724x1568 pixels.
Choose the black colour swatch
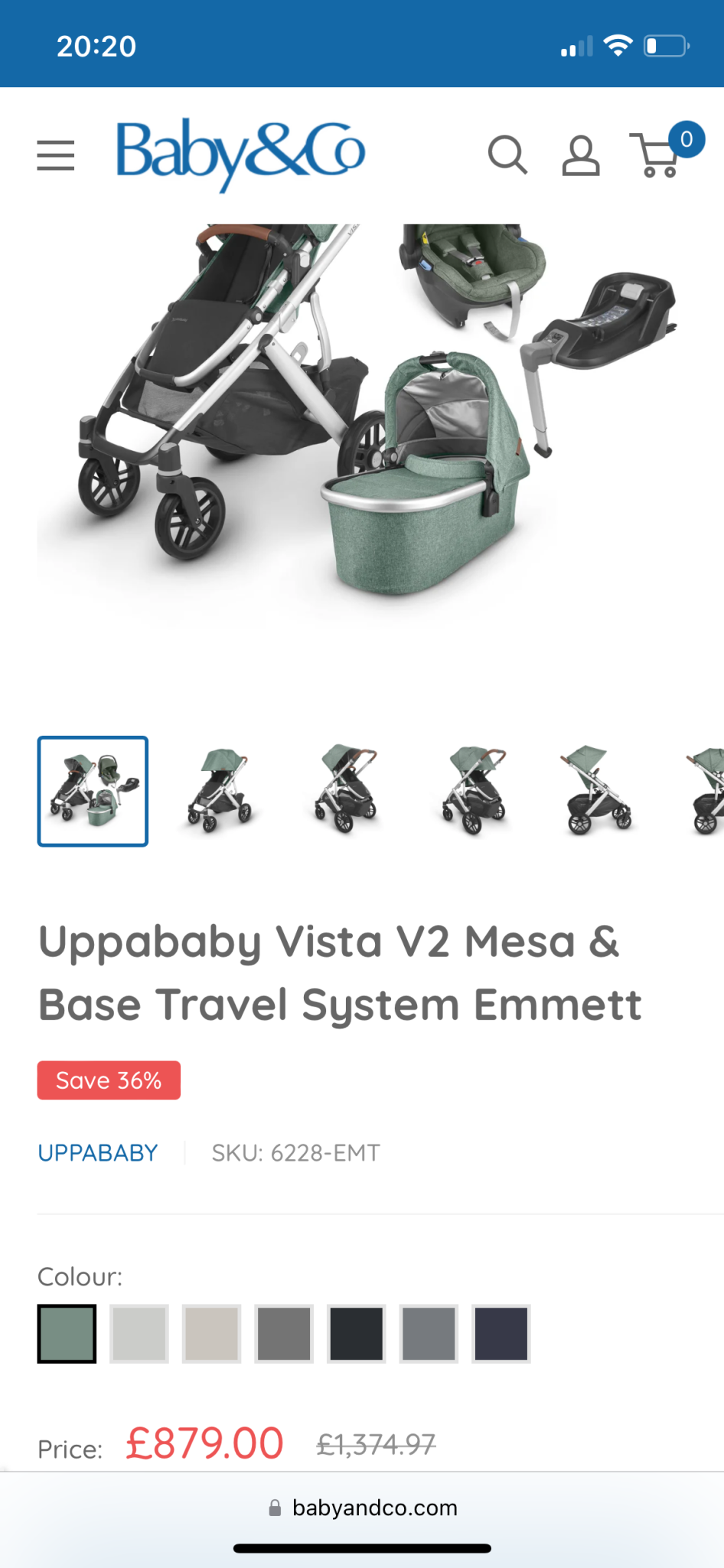coord(356,1334)
